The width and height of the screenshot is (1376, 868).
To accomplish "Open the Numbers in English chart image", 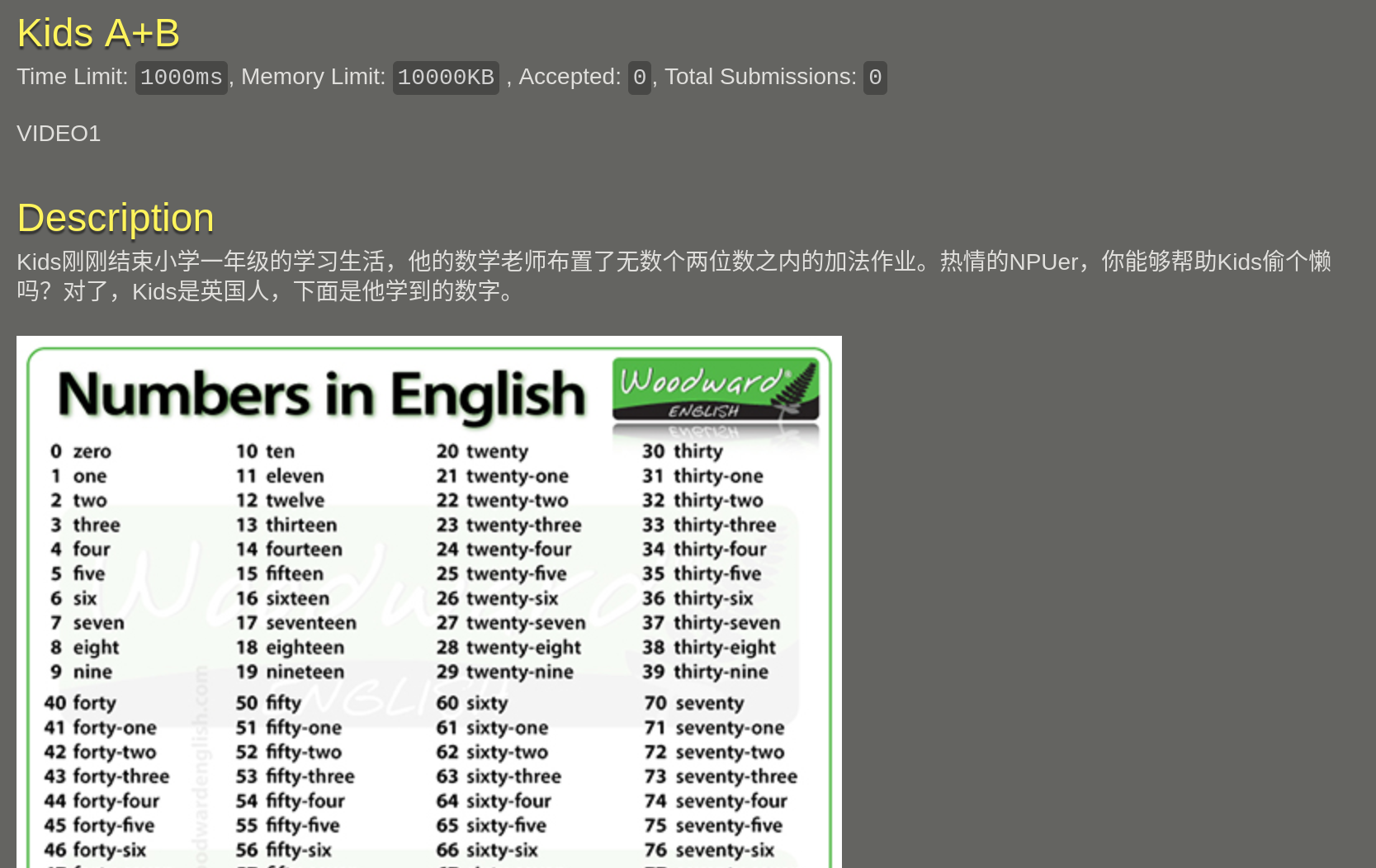I will click(429, 602).
